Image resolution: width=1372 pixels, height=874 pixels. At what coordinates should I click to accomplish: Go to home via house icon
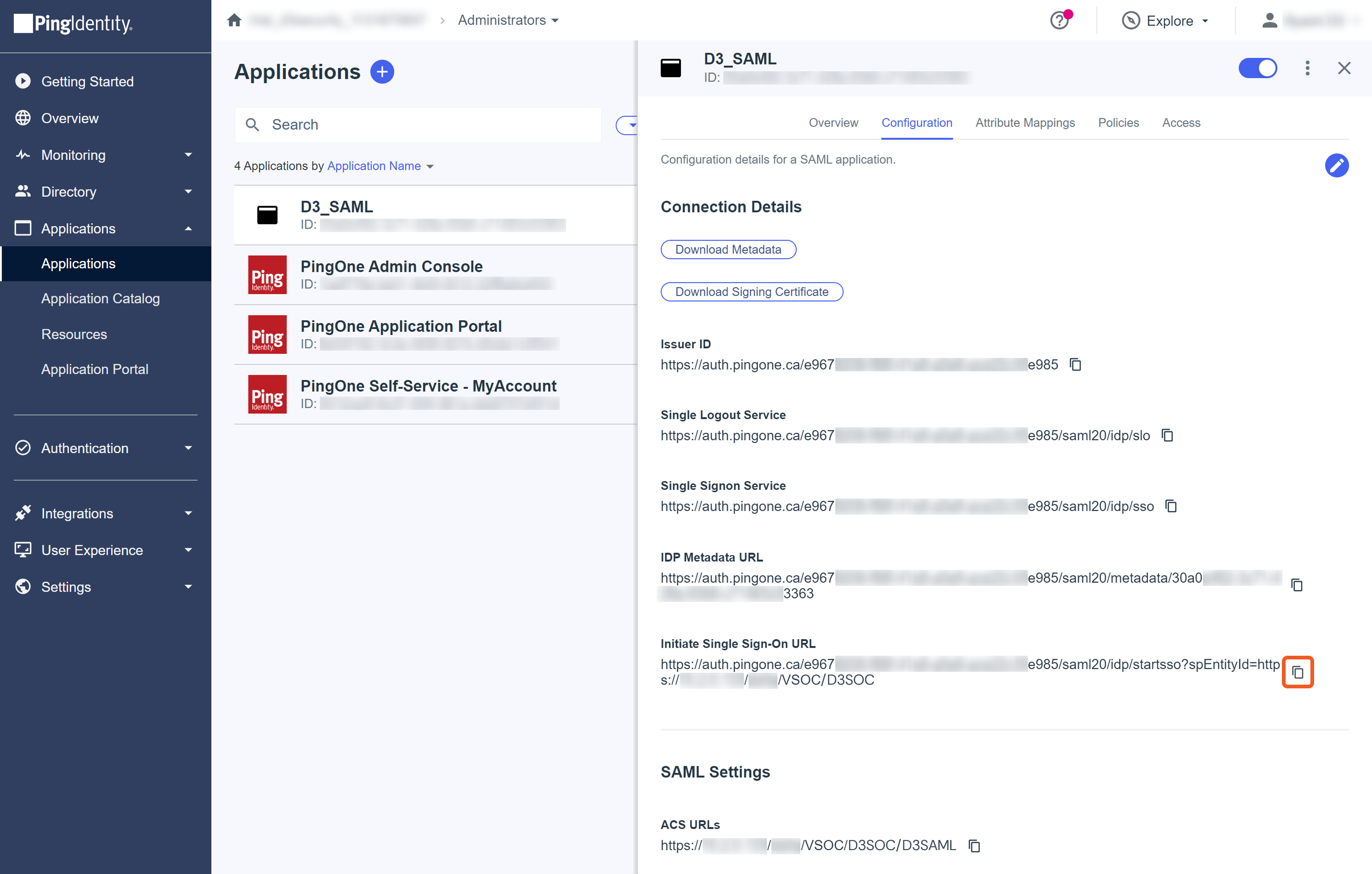click(234, 21)
